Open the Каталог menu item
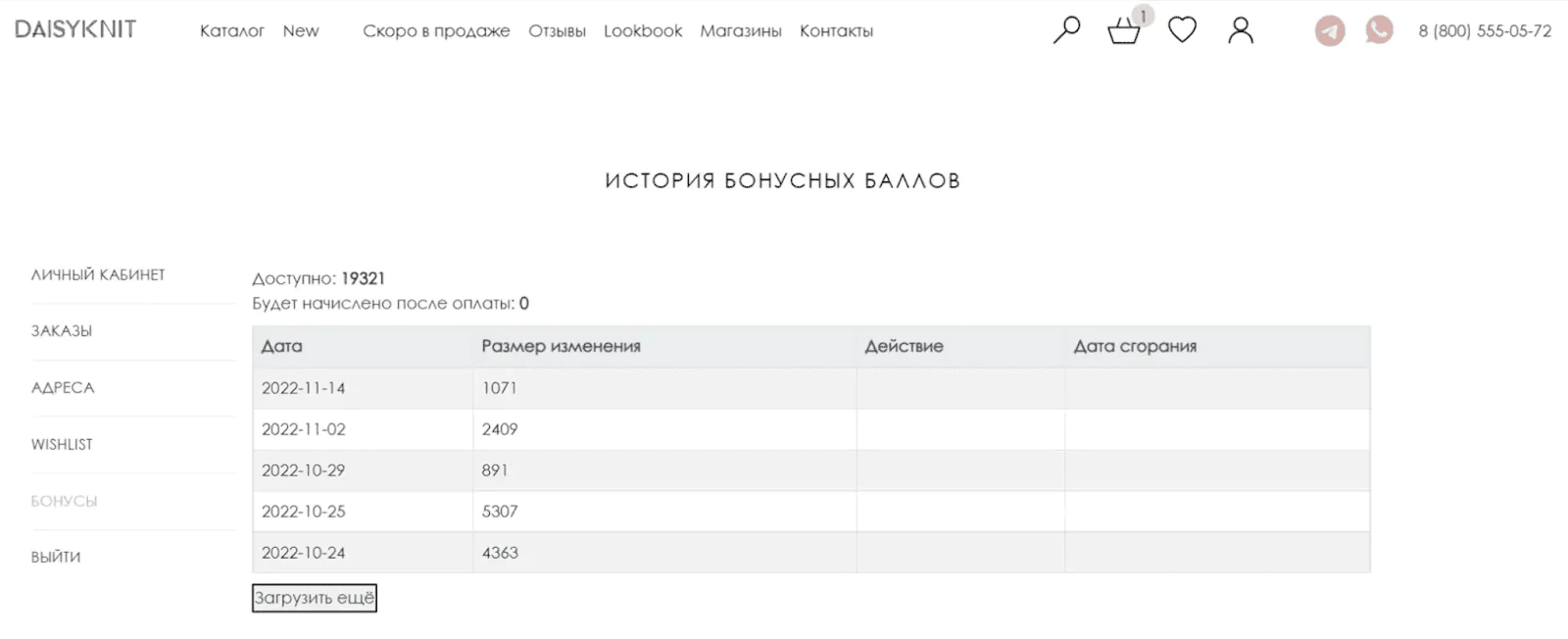Screen dimensions: 1568x639 pyautogui.click(x=232, y=31)
